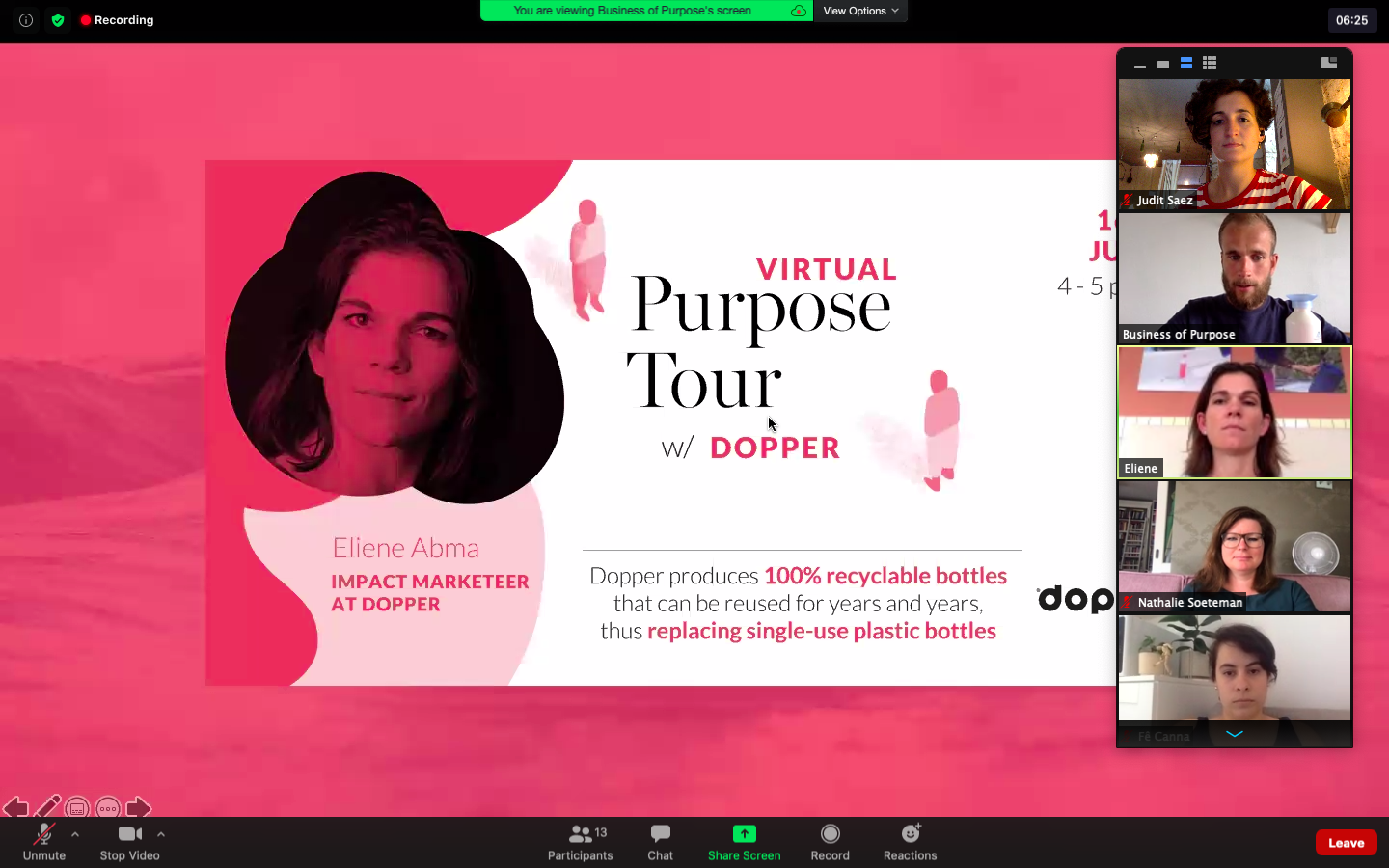Click the 'IMPACT MARKETEER' text on slide

430,582
